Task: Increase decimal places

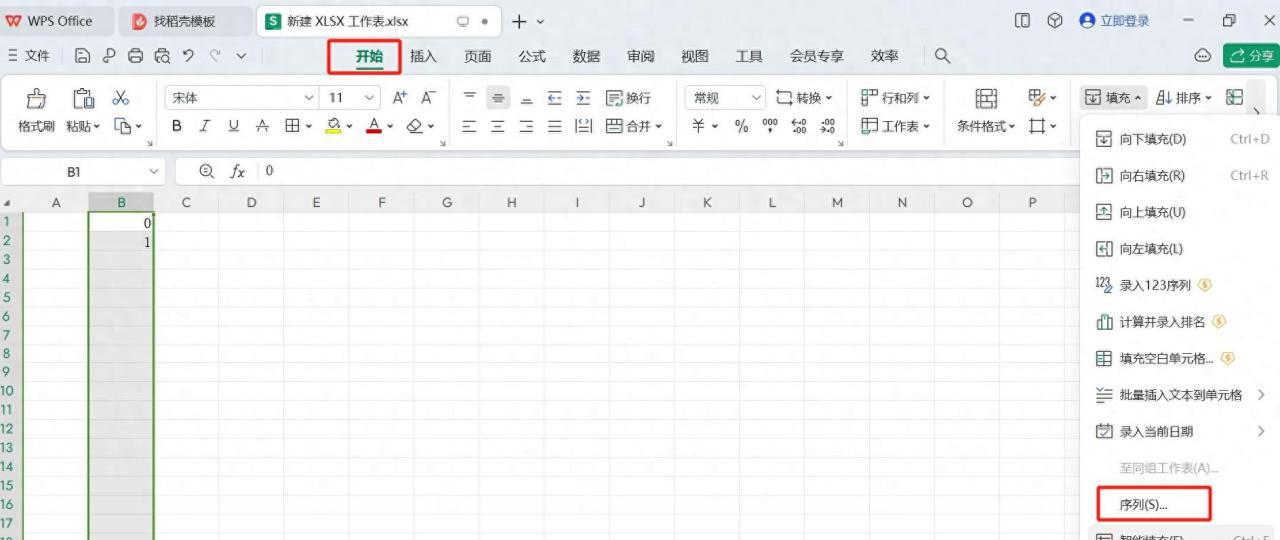Action: (x=799, y=126)
